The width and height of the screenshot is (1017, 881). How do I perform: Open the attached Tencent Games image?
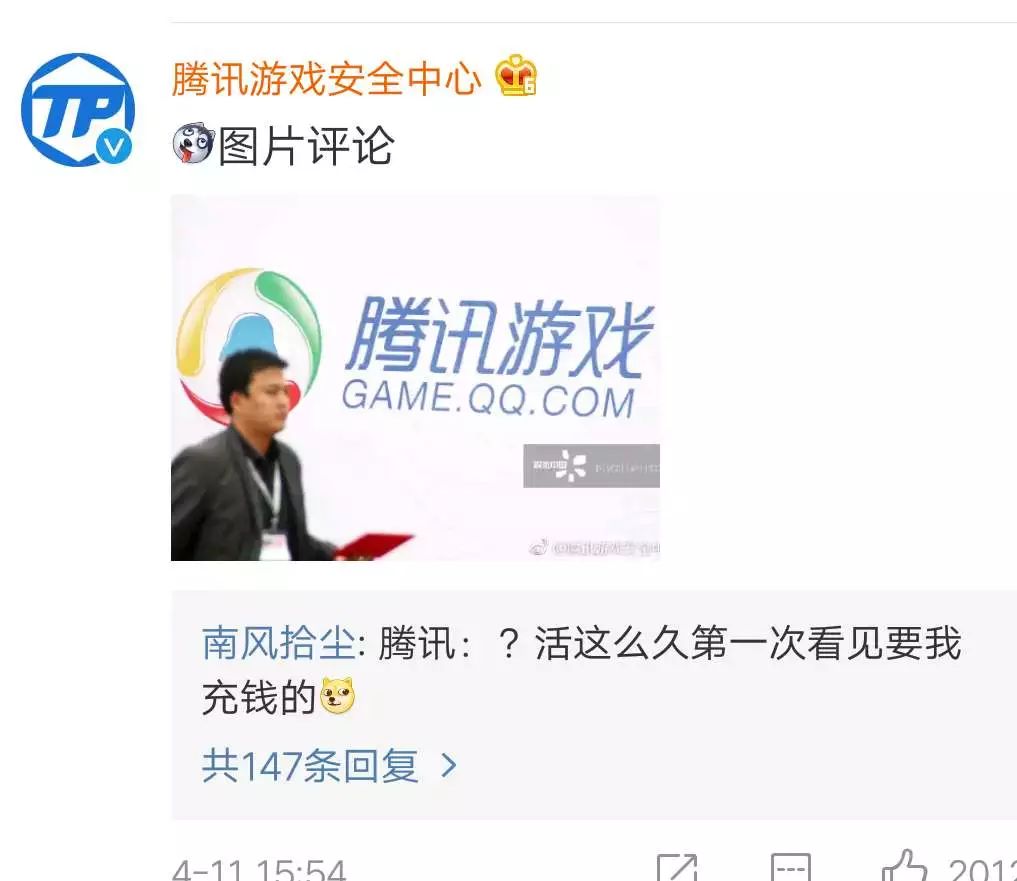coord(415,378)
